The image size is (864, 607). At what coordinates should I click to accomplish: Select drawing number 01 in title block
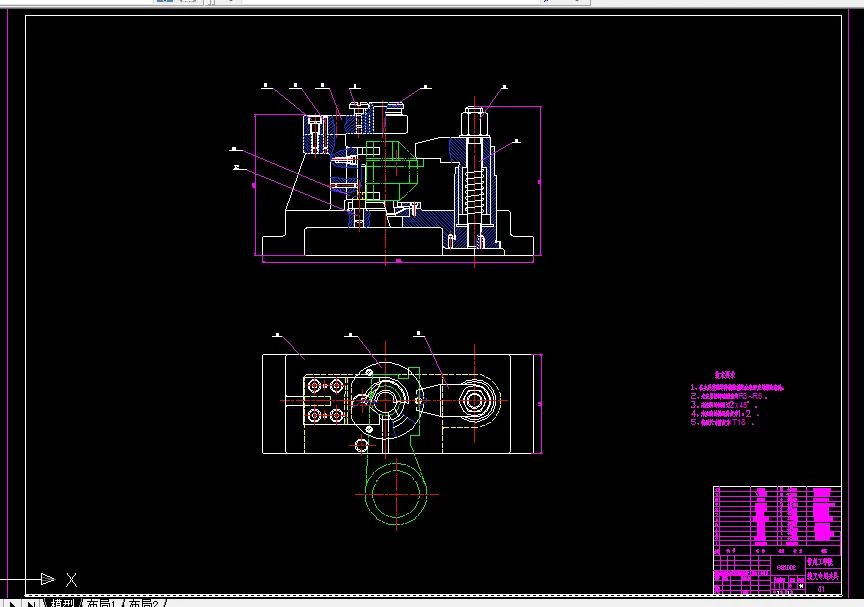pos(821,589)
